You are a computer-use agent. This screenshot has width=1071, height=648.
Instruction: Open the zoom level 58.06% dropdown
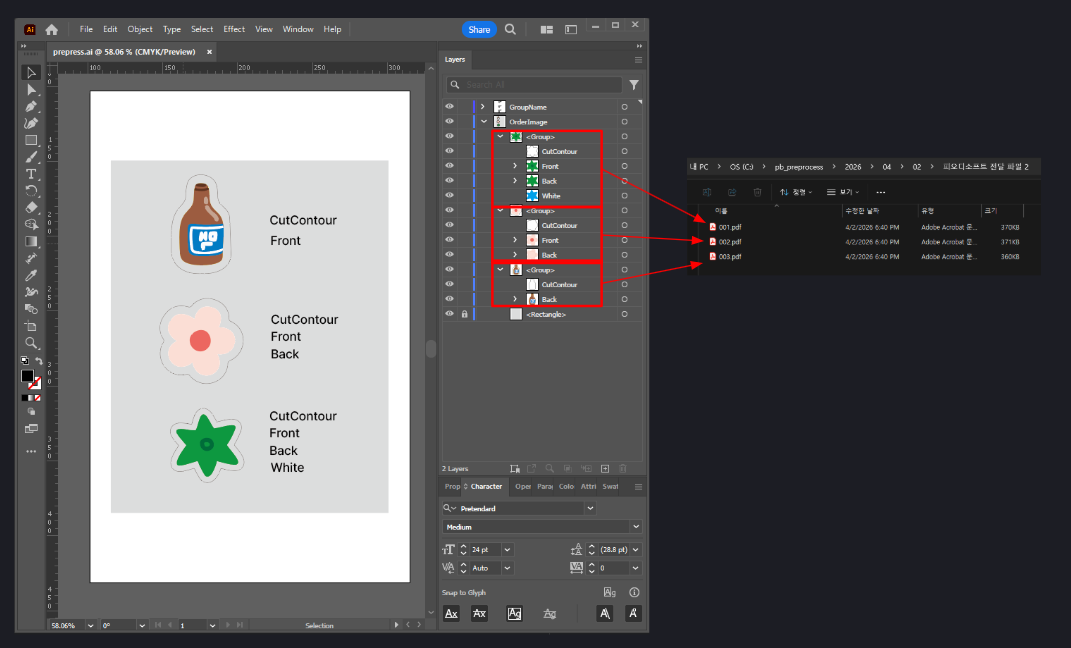tap(90, 625)
